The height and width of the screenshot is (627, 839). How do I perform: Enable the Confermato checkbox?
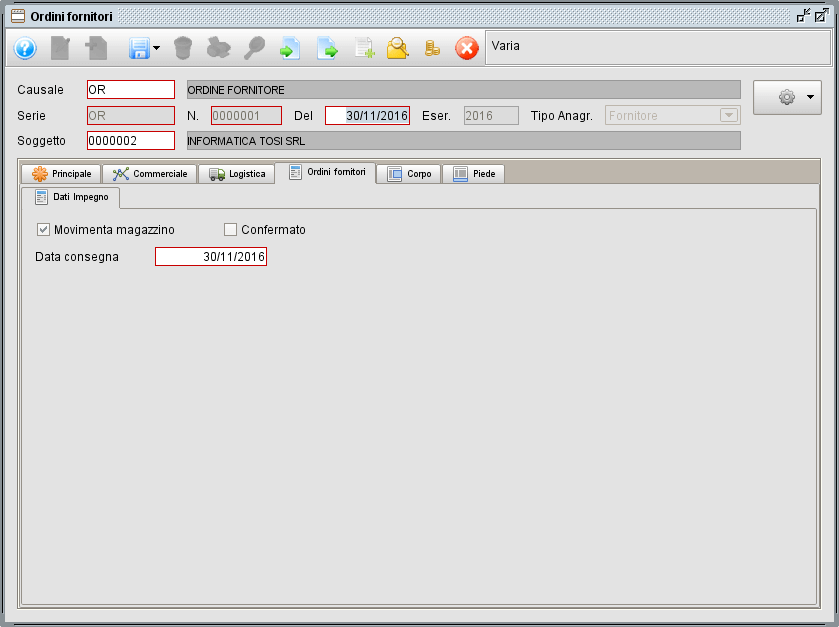231,230
